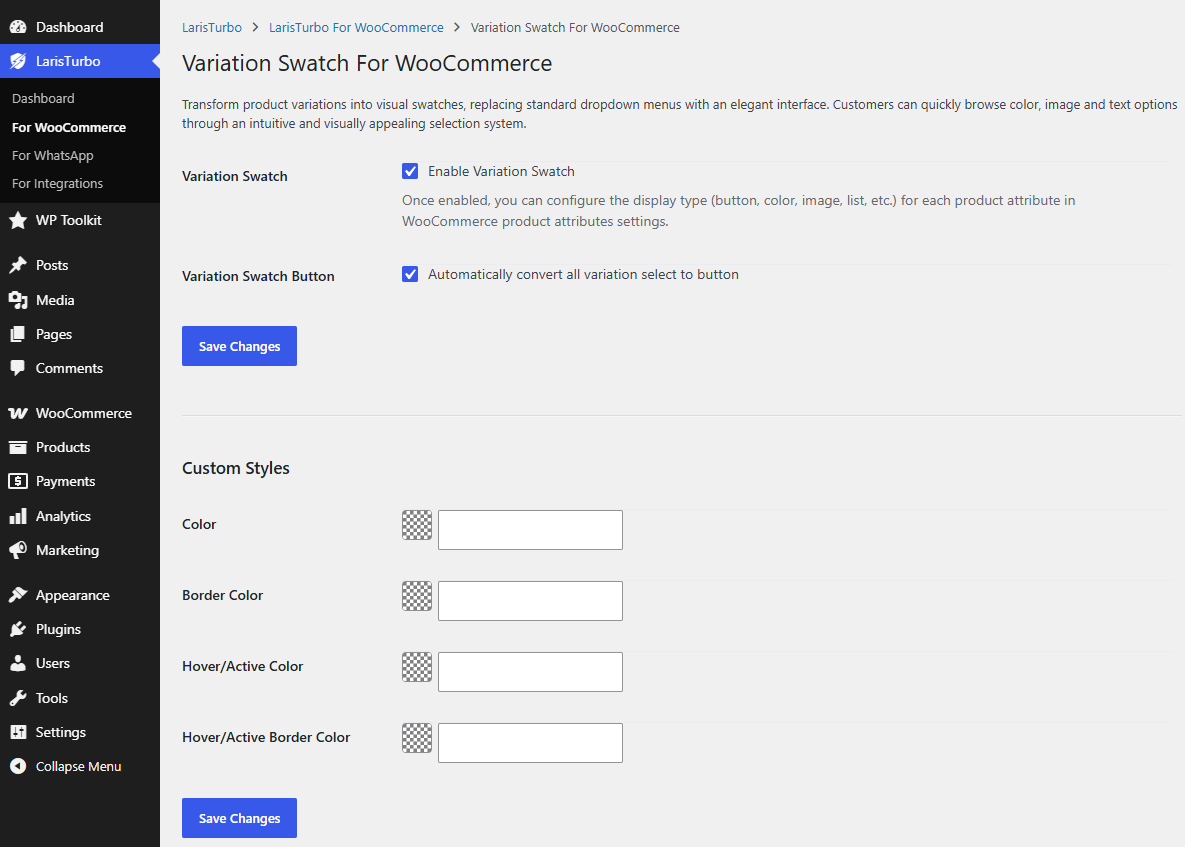Click the WP Toolkit star icon
This screenshot has width=1185, height=847.
pos(18,221)
